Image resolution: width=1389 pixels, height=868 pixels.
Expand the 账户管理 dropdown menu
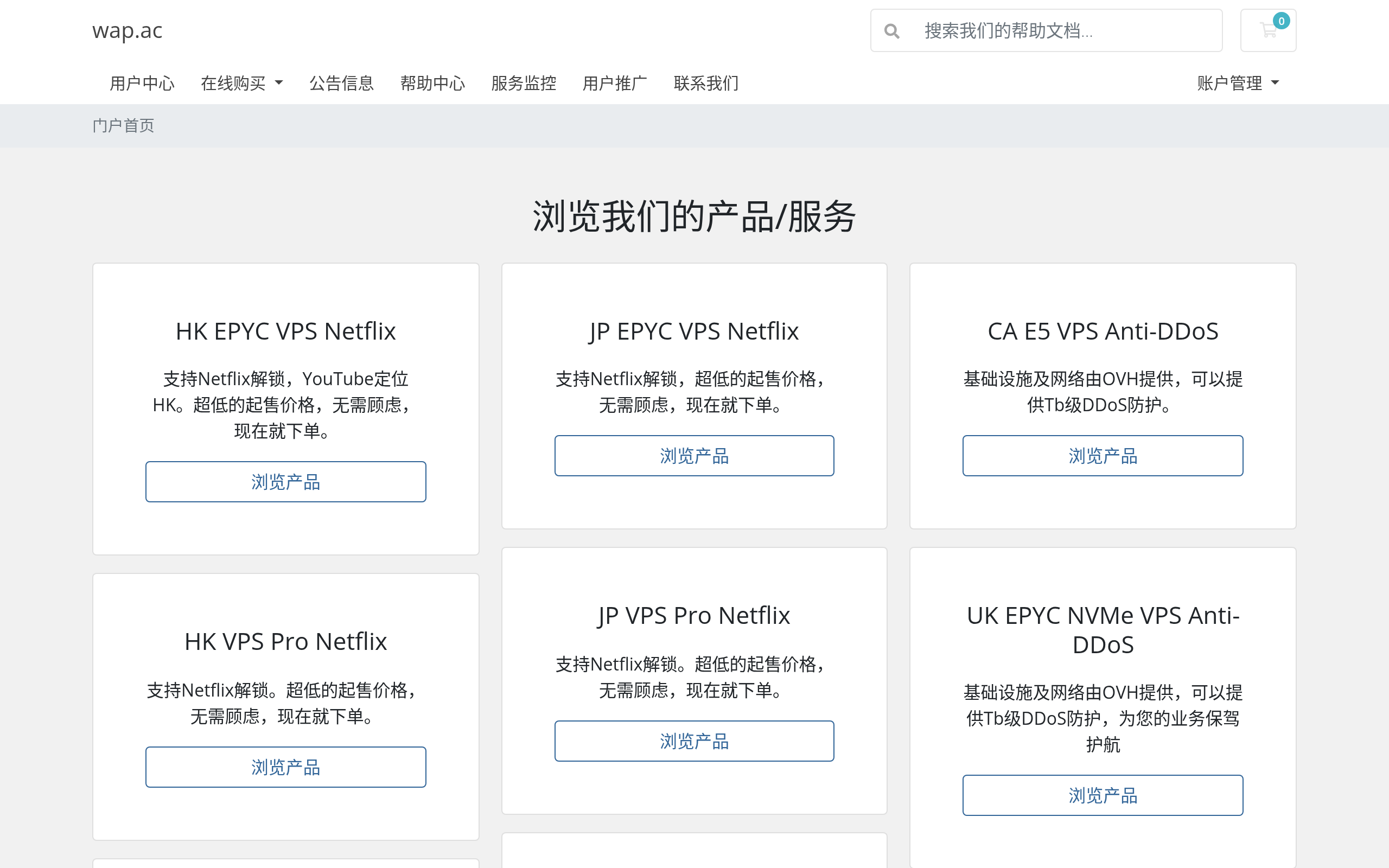pos(1238,83)
